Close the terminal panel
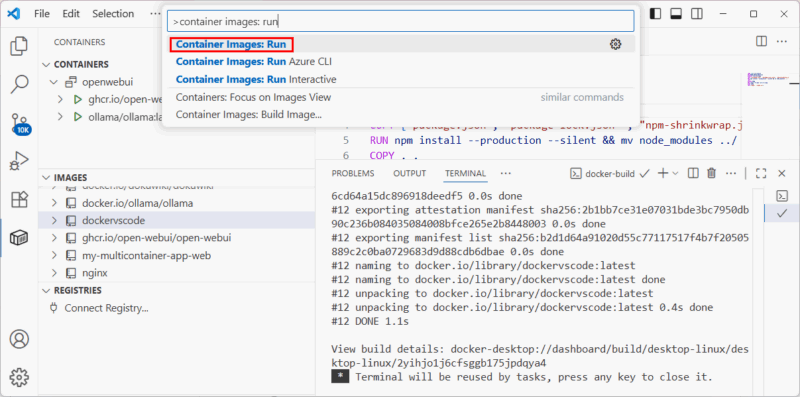 click(x=782, y=173)
